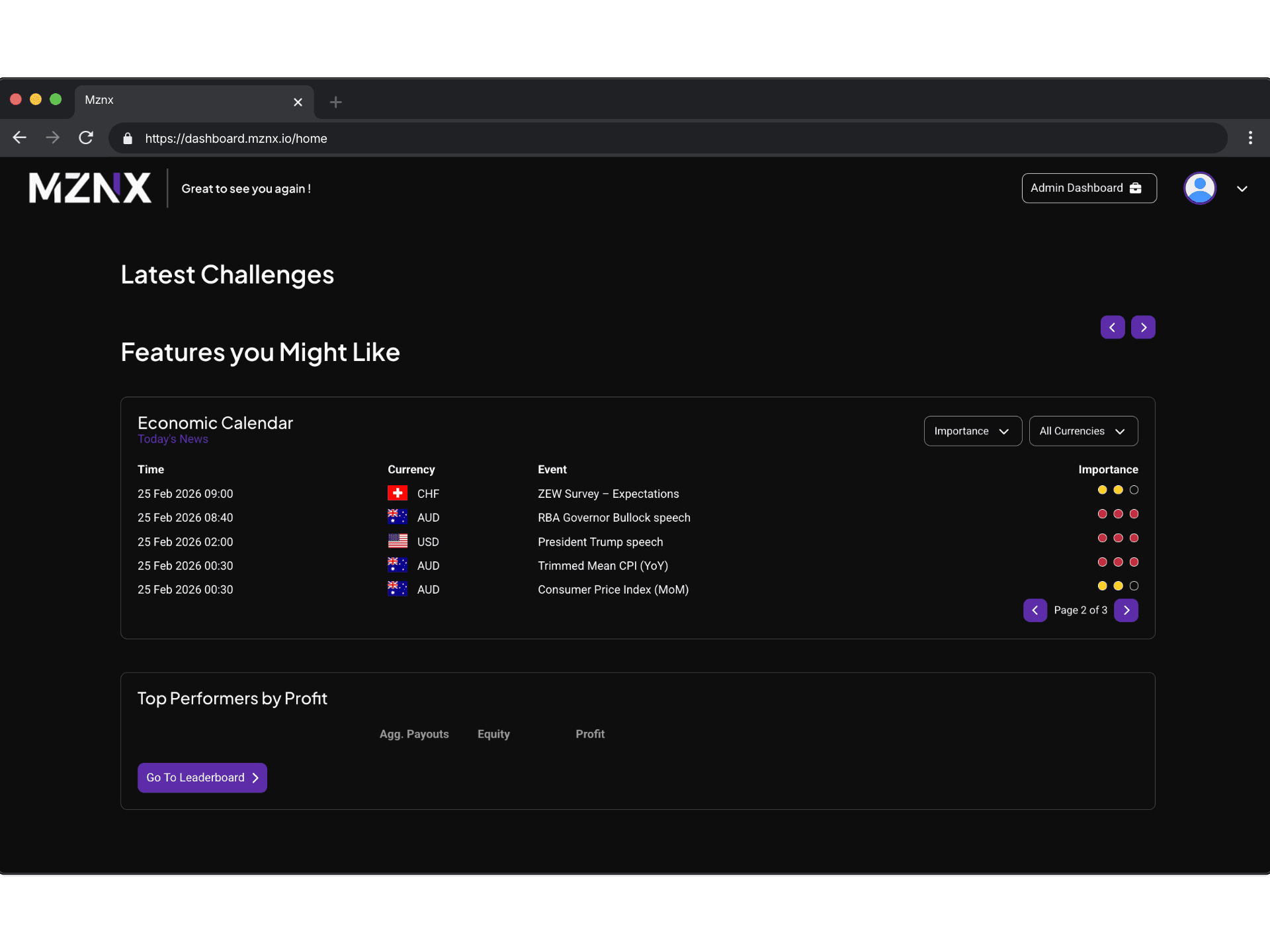Reload the browser page

click(86, 138)
